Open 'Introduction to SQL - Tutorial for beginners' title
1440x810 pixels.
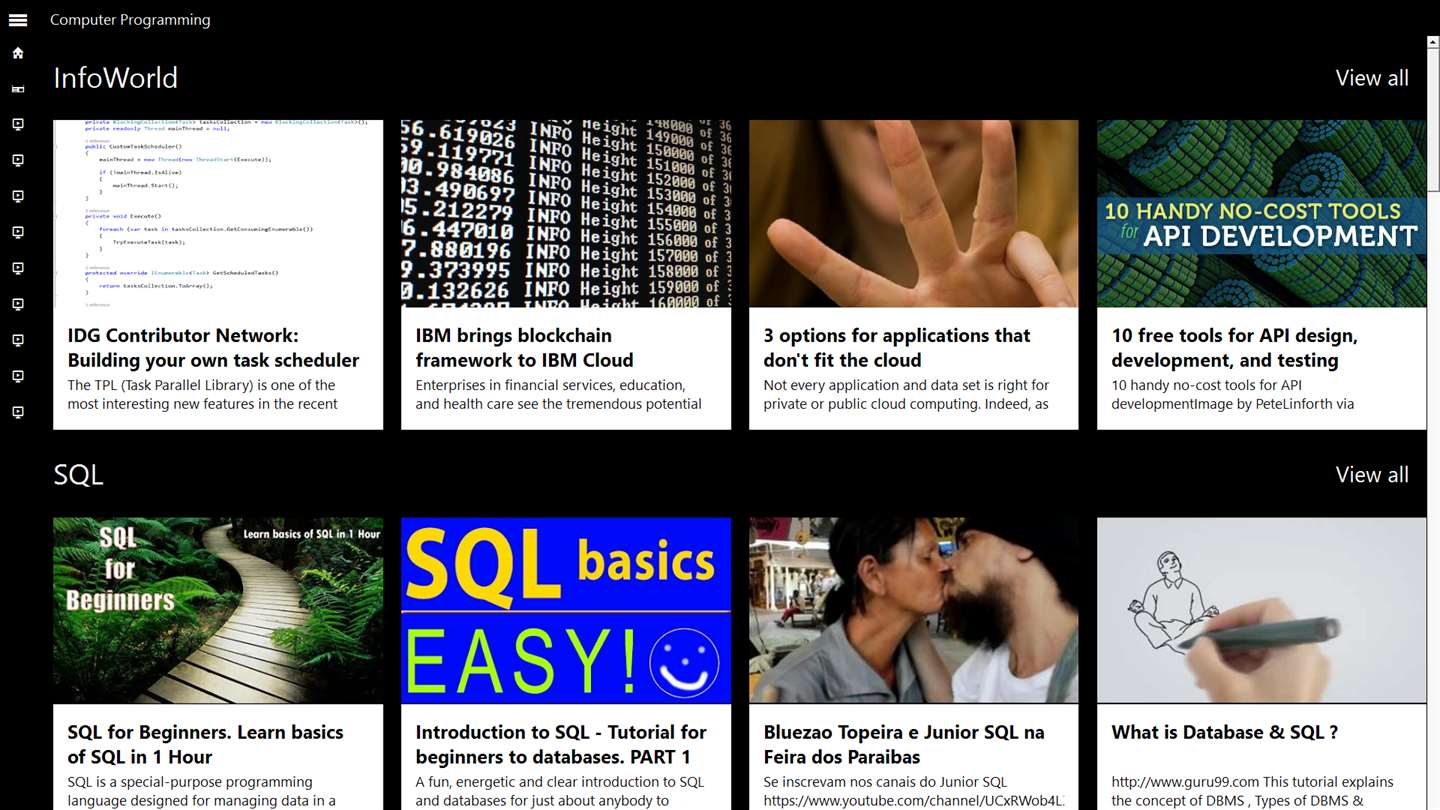(561, 745)
